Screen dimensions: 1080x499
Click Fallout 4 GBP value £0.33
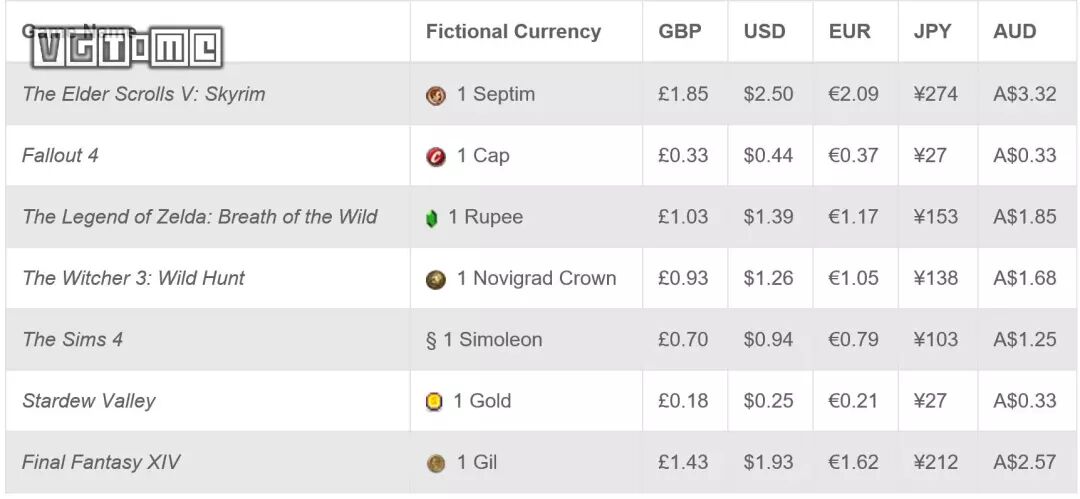(x=683, y=156)
